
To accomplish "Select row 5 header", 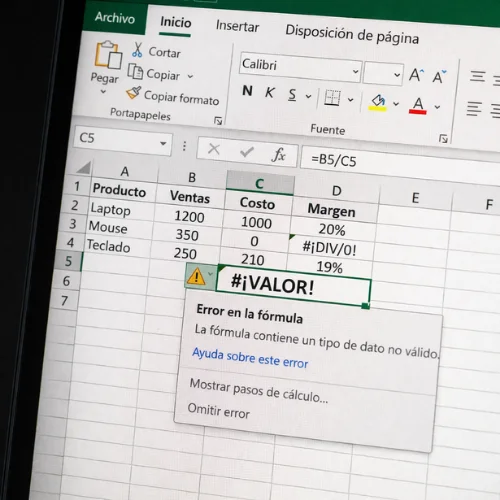I will 68,261.
